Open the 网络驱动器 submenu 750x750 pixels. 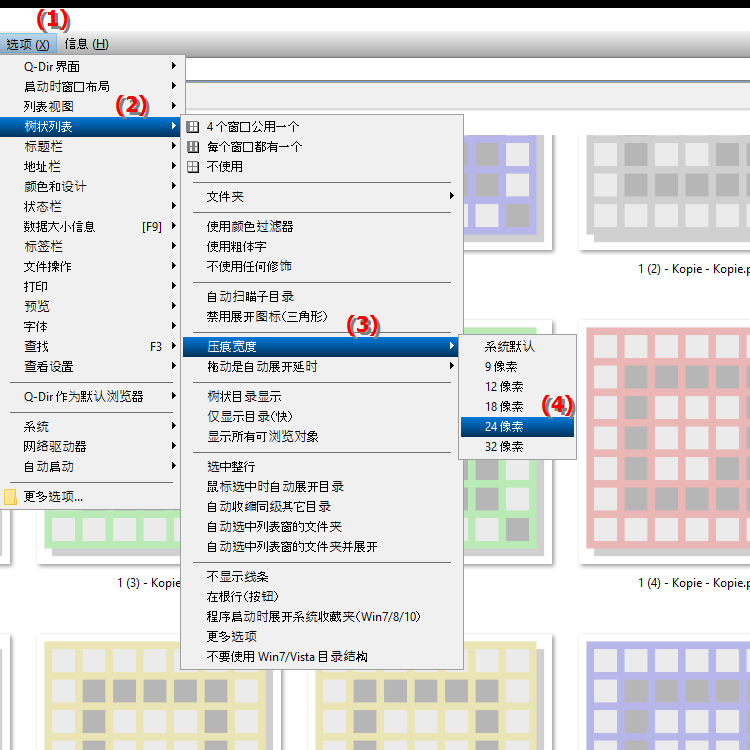tap(90, 446)
